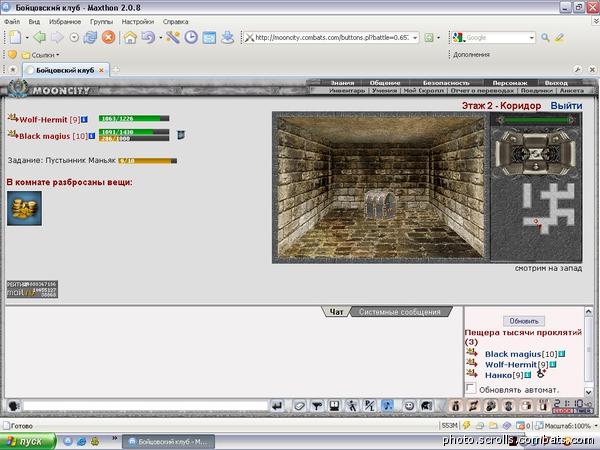Open Инвентарь submenu link
Image resolution: width=600 pixels, height=450 pixels.
347,91
